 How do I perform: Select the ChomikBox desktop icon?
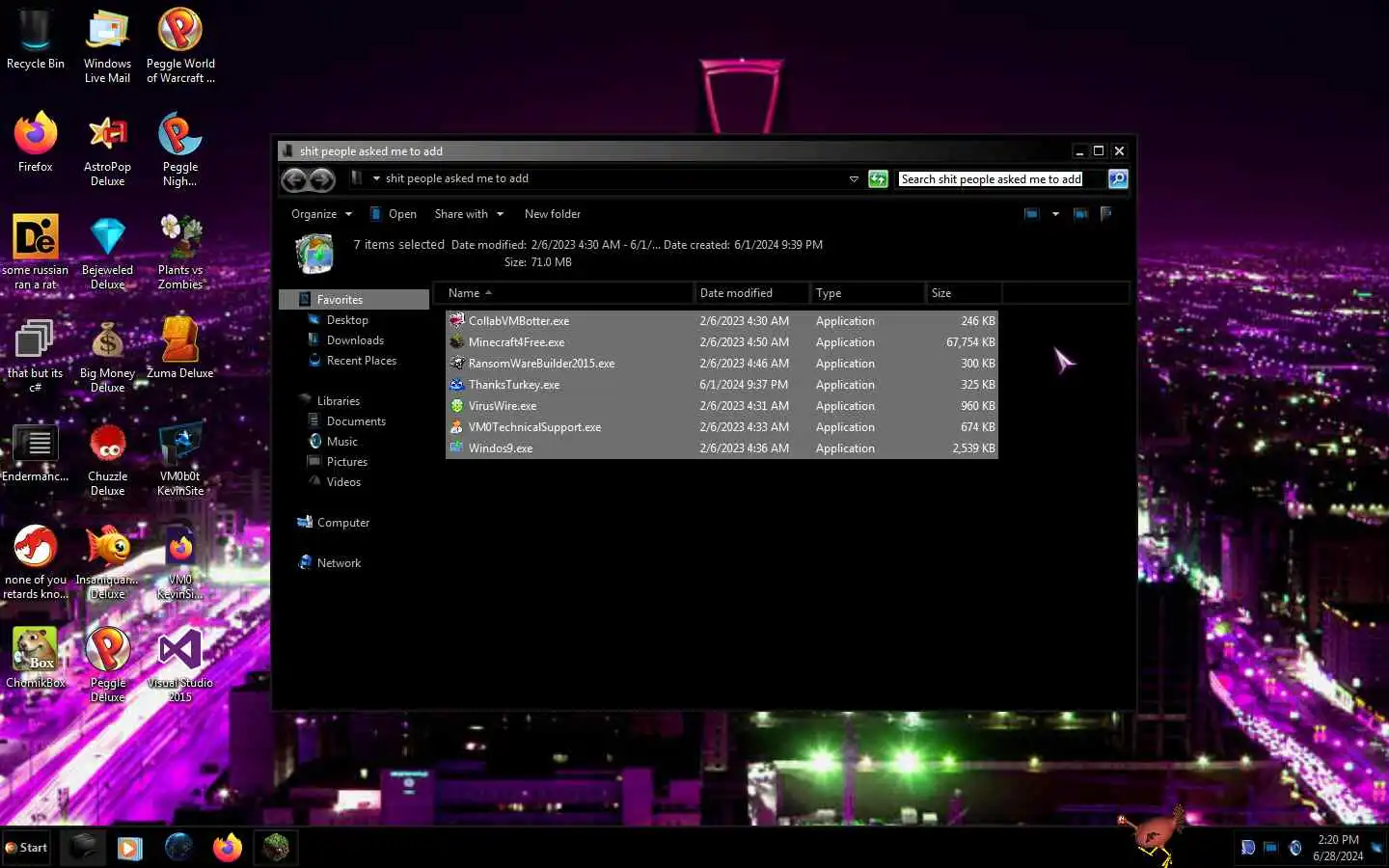click(36, 659)
